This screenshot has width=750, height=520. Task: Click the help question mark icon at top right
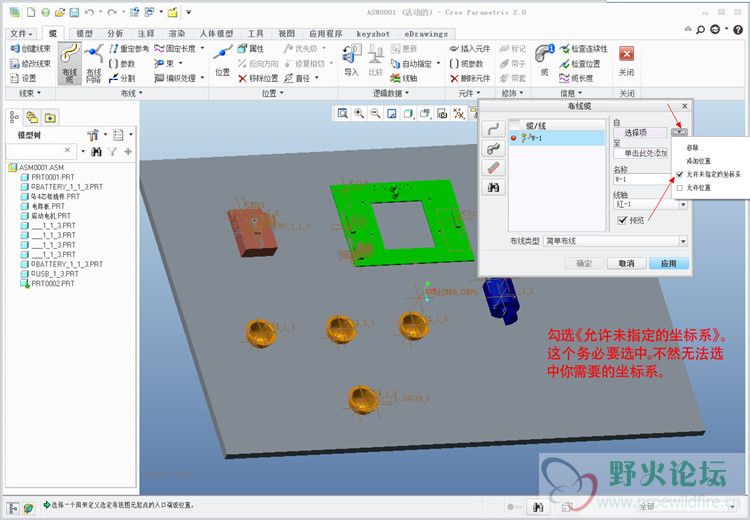pyautogui.click(x=738, y=30)
